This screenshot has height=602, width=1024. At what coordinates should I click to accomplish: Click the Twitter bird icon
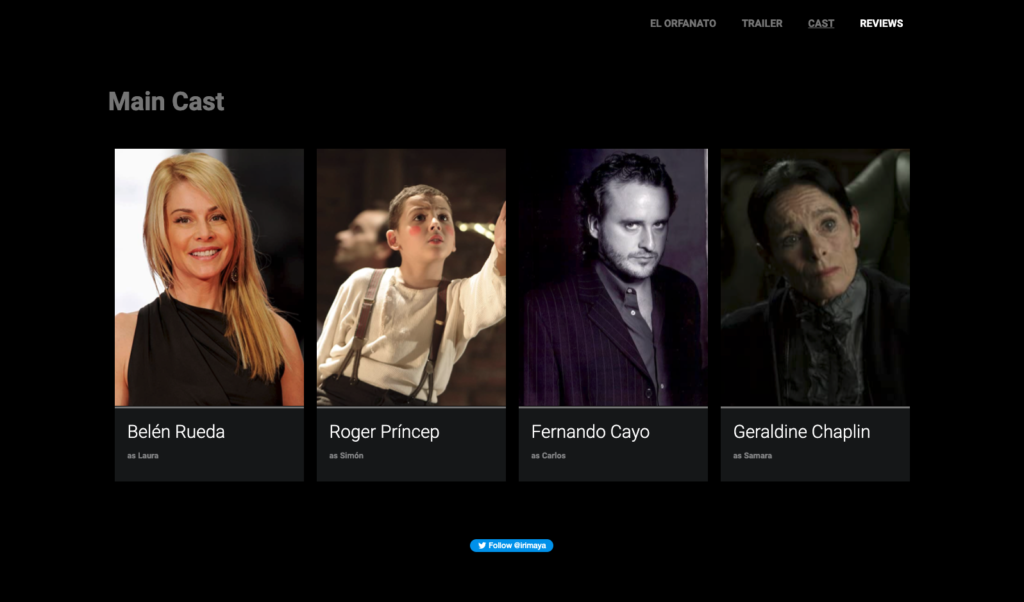coord(481,546)
